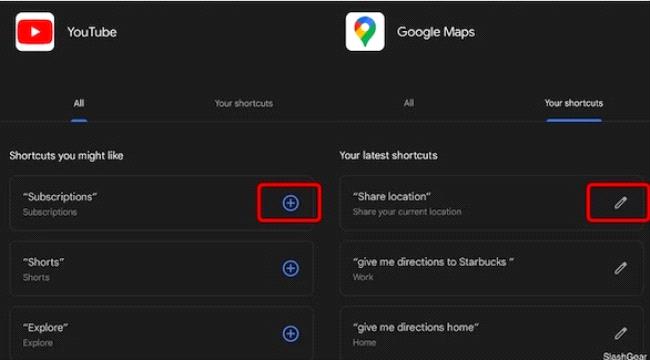Click the "Home" subtitle under directions home
Image resolution: width=650 pixels, height=360 pixels.
pos(364,343)
